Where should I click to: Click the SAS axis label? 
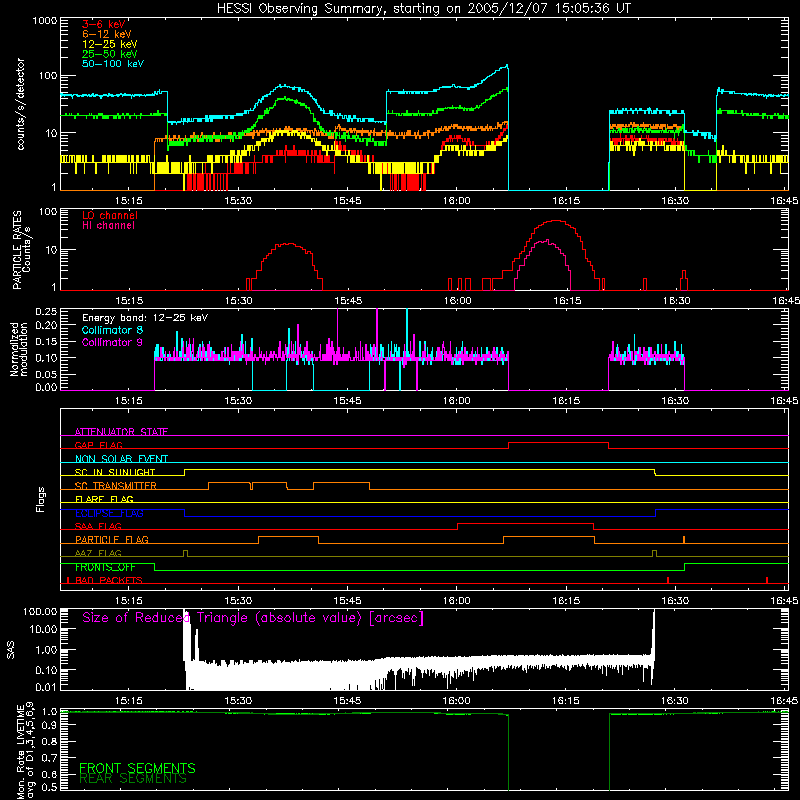coord(11,649)
